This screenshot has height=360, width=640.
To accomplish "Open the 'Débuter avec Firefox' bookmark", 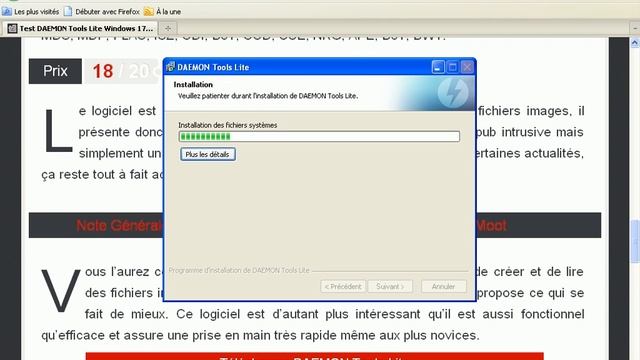I will (x=102, y=11).
